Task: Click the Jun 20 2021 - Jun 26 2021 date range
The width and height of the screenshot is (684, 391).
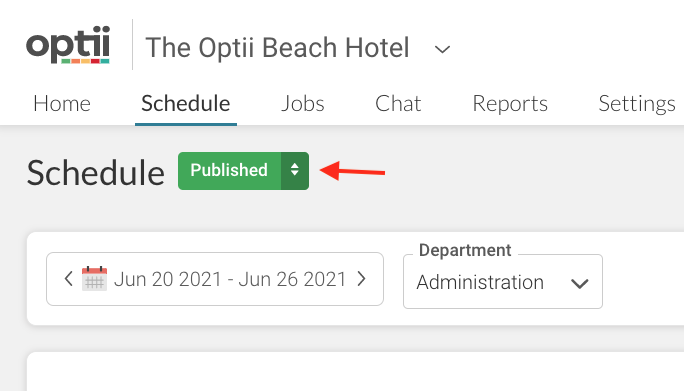Action: tap(230, 279)
